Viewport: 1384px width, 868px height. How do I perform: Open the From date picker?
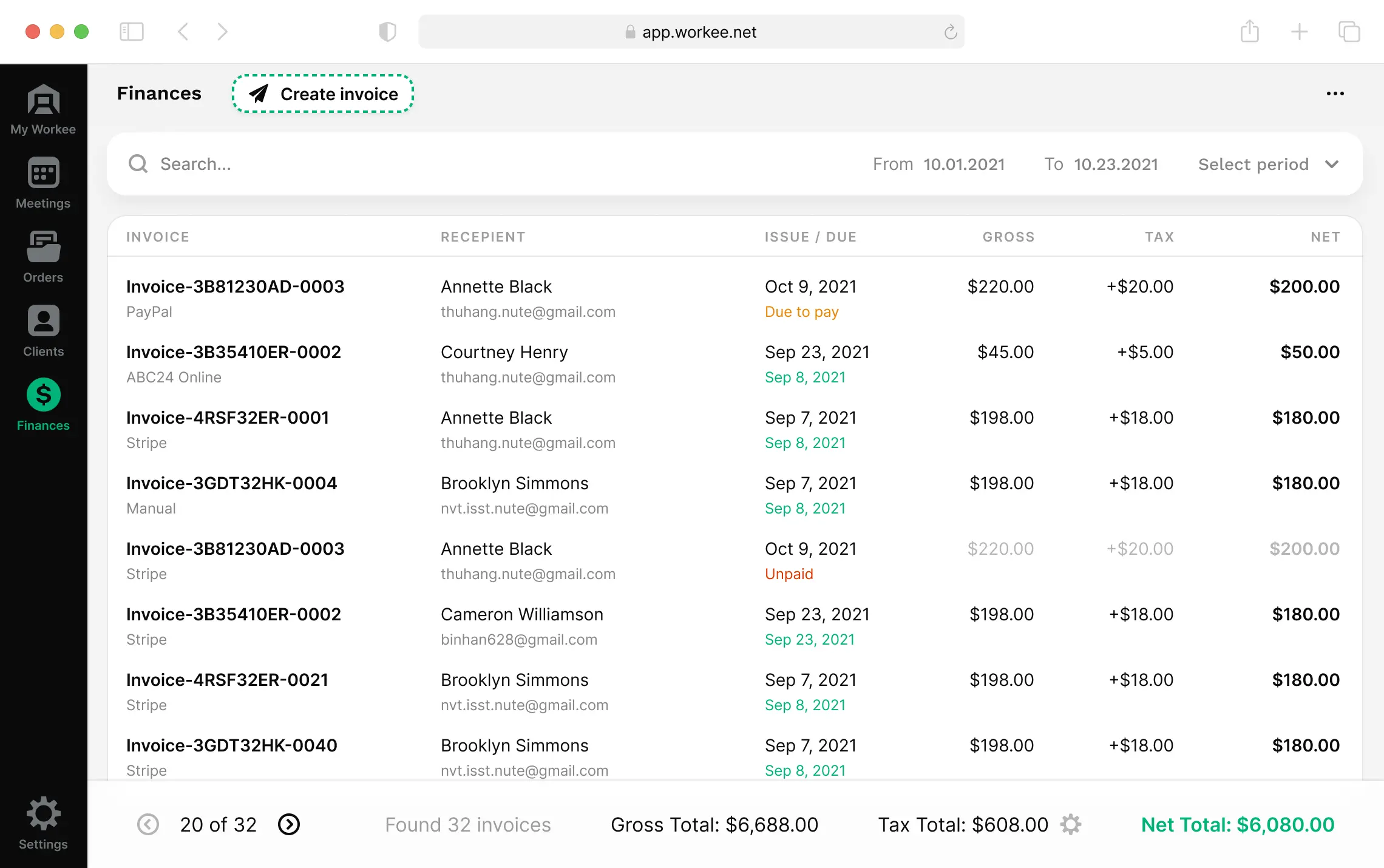click(x=963, y=164)
